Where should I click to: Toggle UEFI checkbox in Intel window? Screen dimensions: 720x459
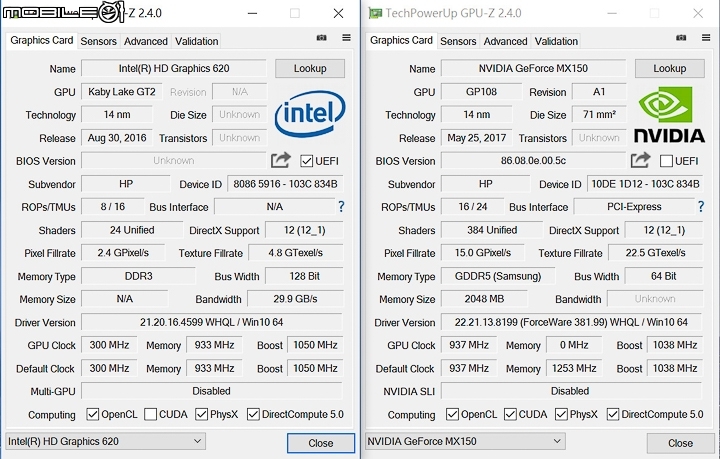306,161
